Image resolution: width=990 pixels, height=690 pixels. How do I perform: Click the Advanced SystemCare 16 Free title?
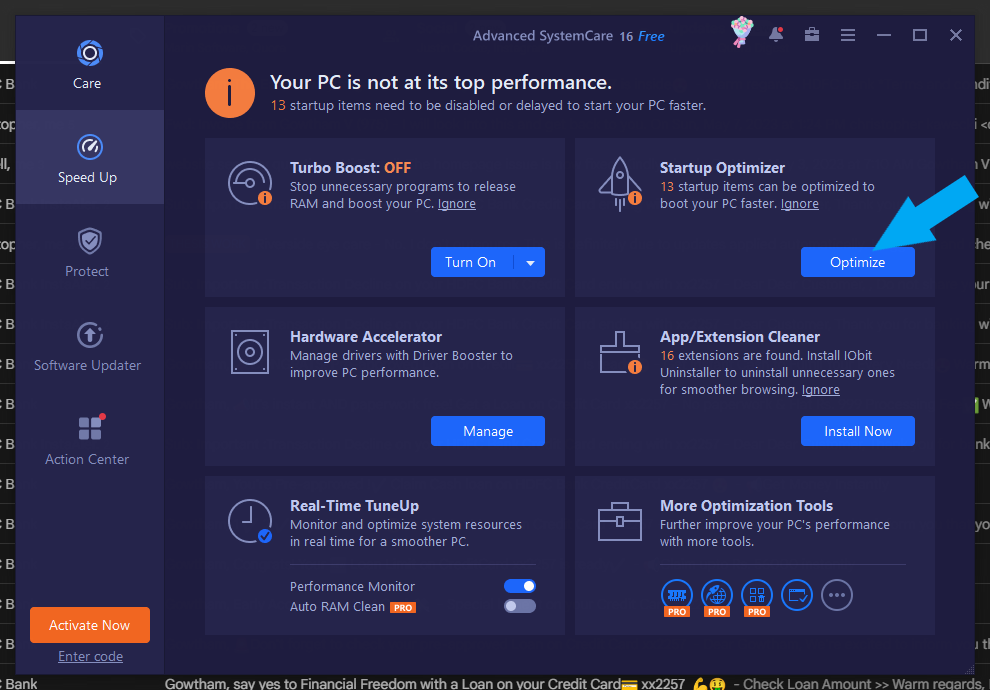pos(568,36)
